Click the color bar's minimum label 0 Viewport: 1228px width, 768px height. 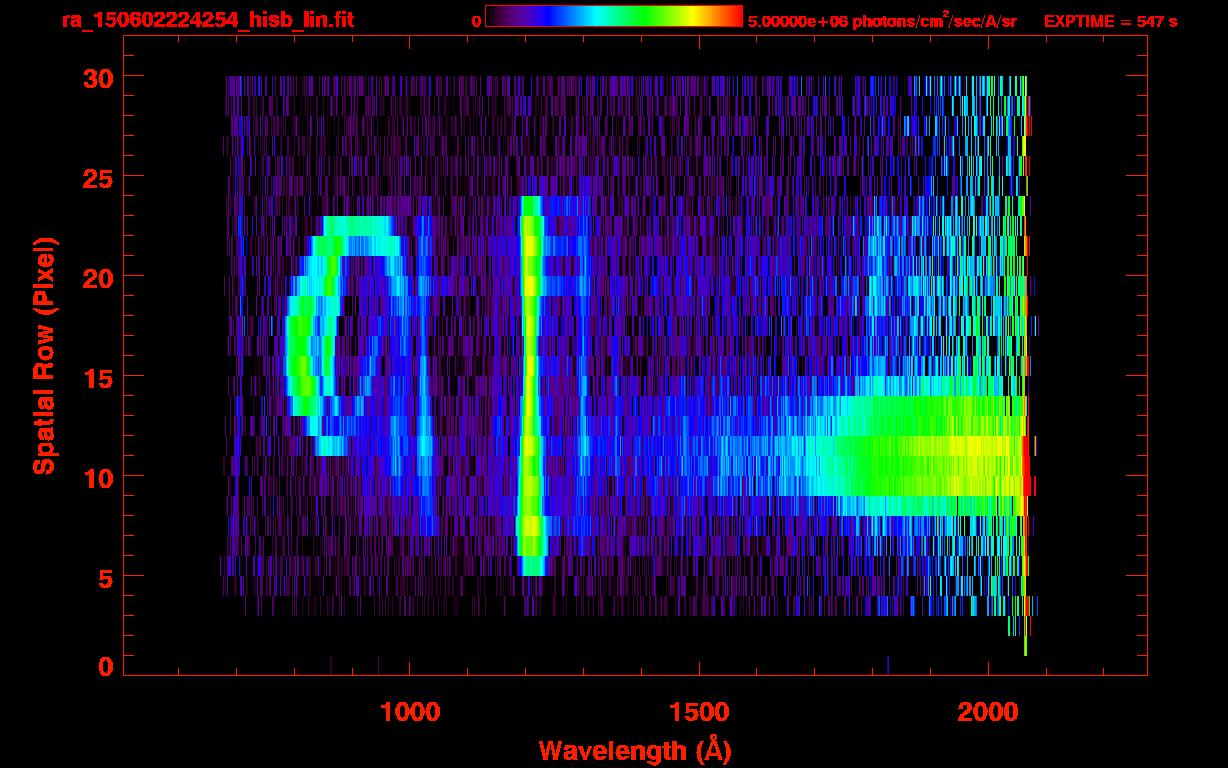(x=476, y=21)
